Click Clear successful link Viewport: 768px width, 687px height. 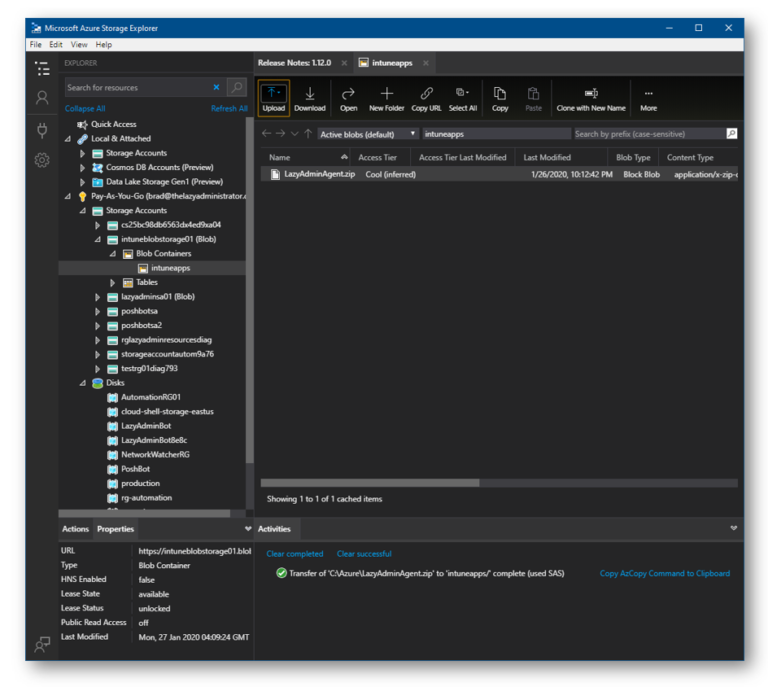(x=364, y=554)
